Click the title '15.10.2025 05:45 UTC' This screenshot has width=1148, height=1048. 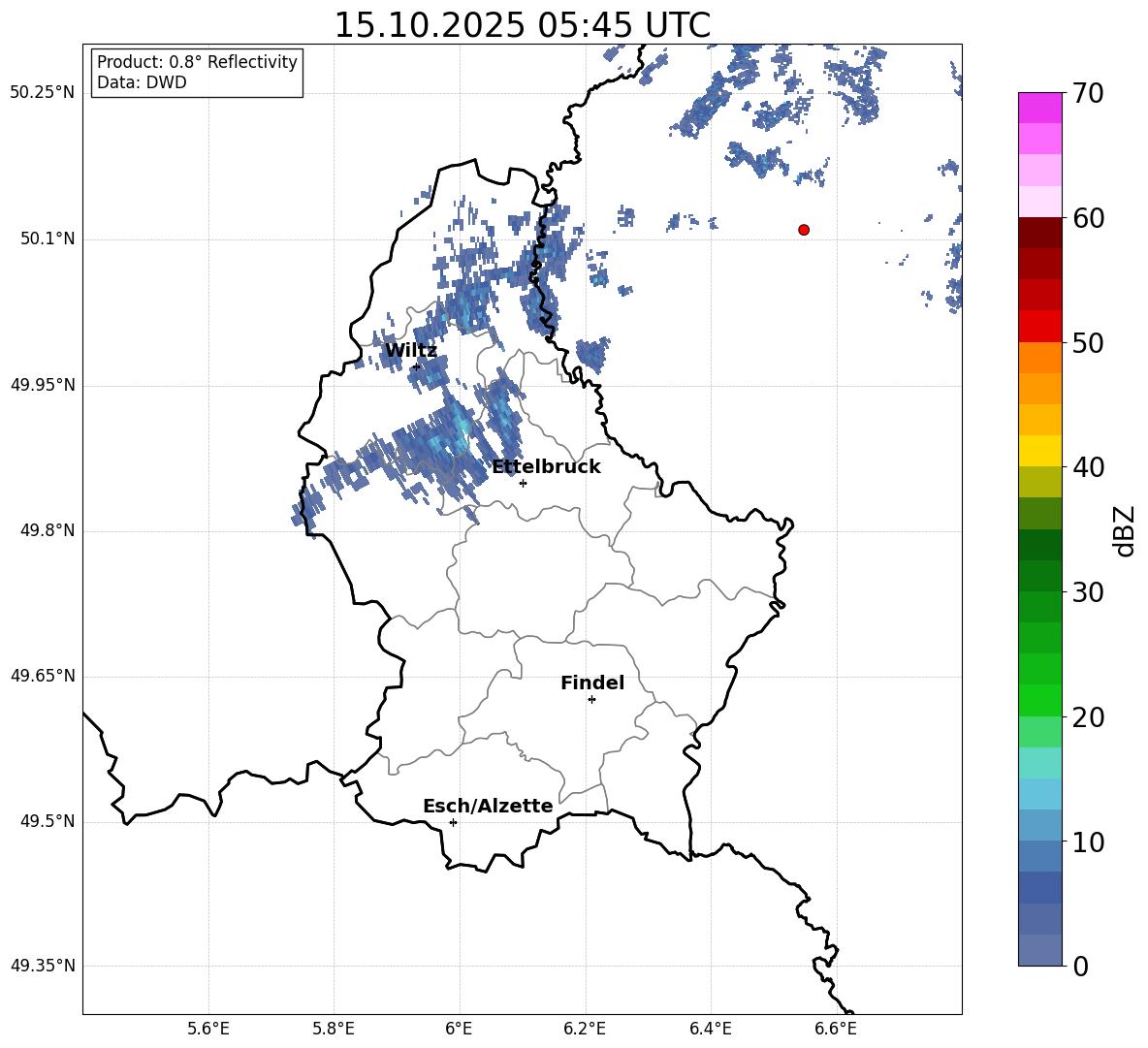[522, 25]
